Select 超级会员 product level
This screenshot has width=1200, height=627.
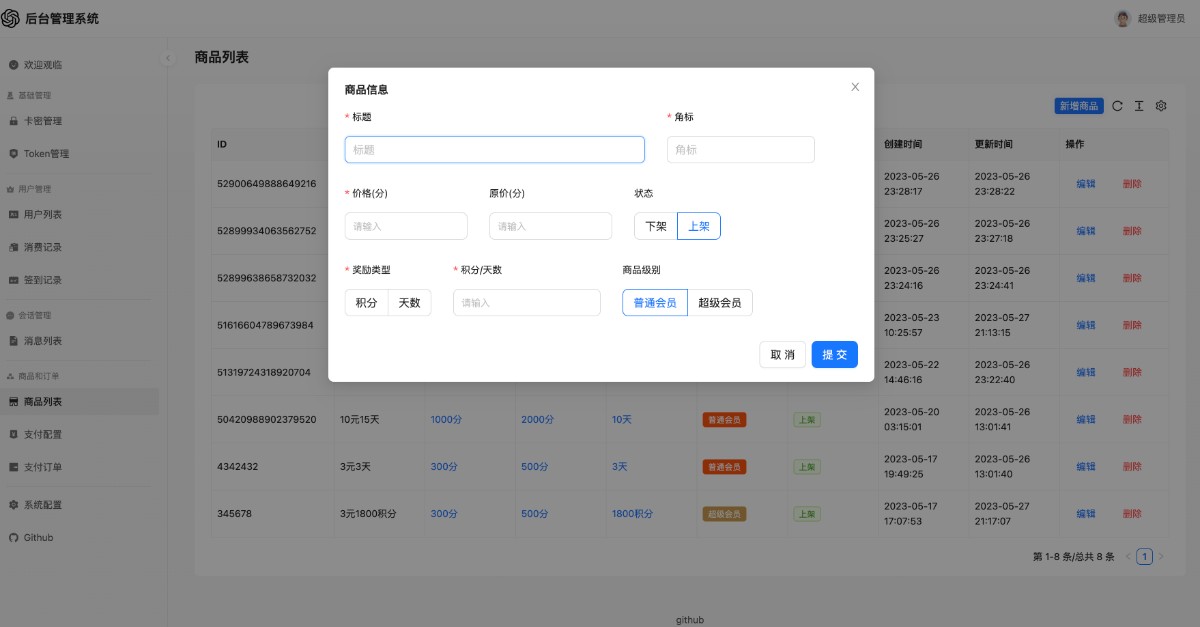coord(720,303)
